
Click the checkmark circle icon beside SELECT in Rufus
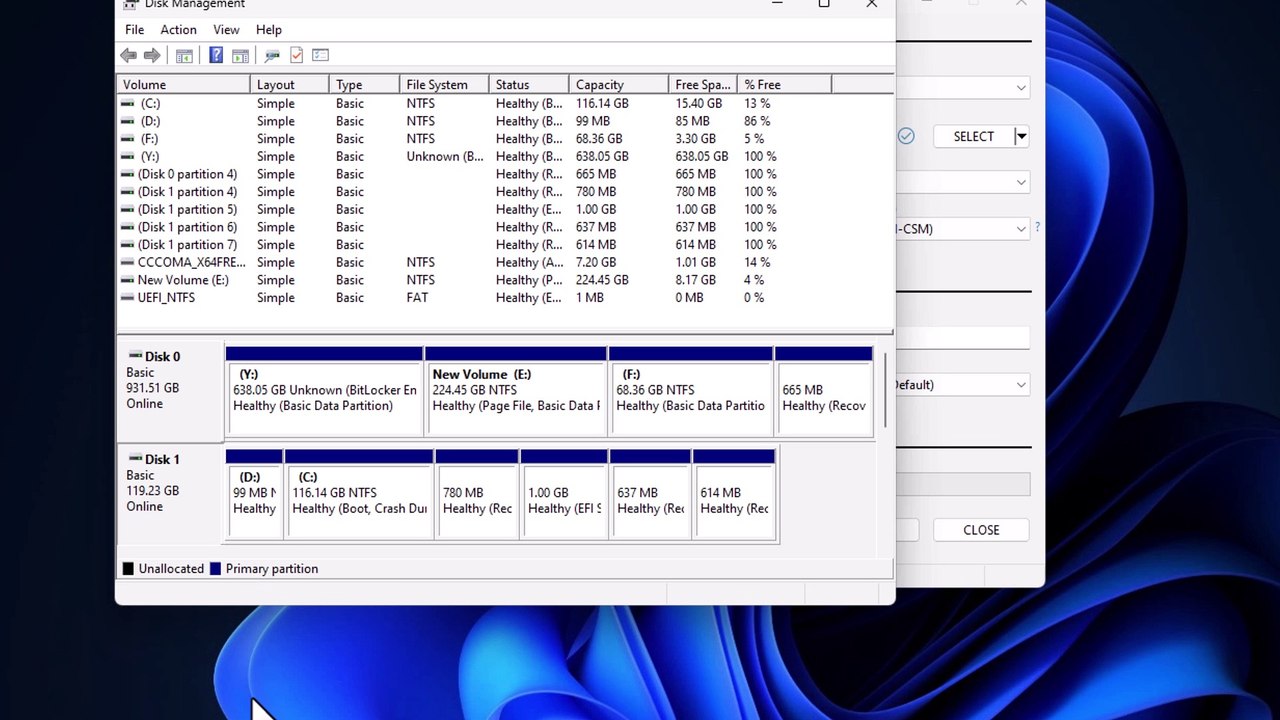pos(906,136)
